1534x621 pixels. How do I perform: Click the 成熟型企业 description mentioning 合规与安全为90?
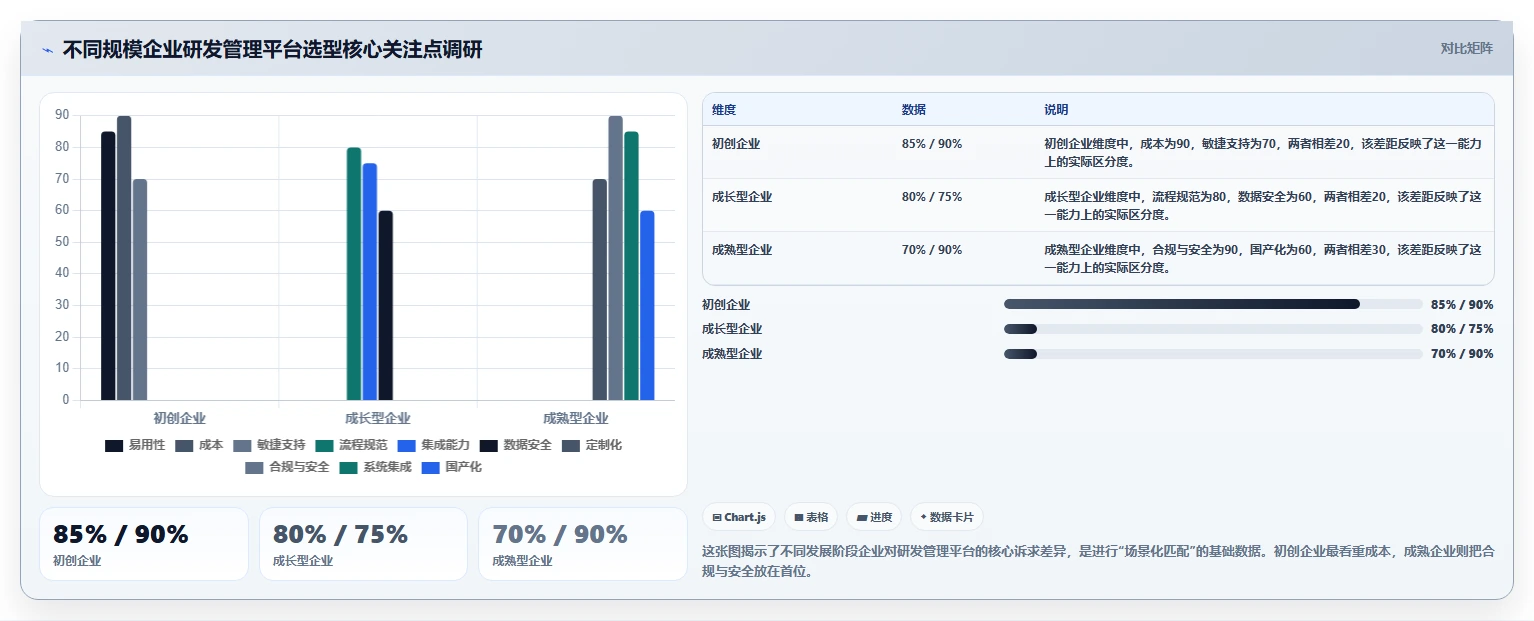[1263, 259]
